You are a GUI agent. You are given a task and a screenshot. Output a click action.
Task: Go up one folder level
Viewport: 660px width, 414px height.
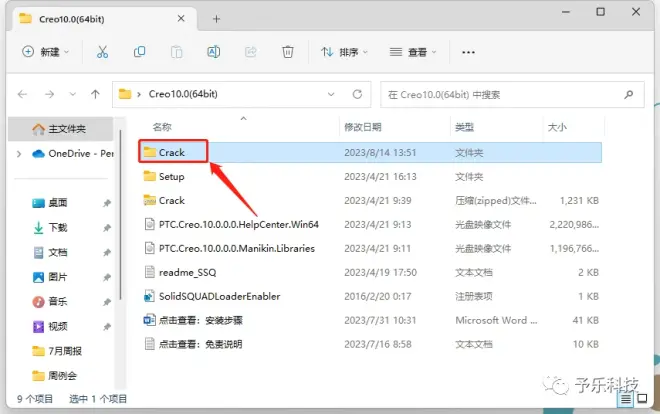pyautogui.click(x=96, y=94)
